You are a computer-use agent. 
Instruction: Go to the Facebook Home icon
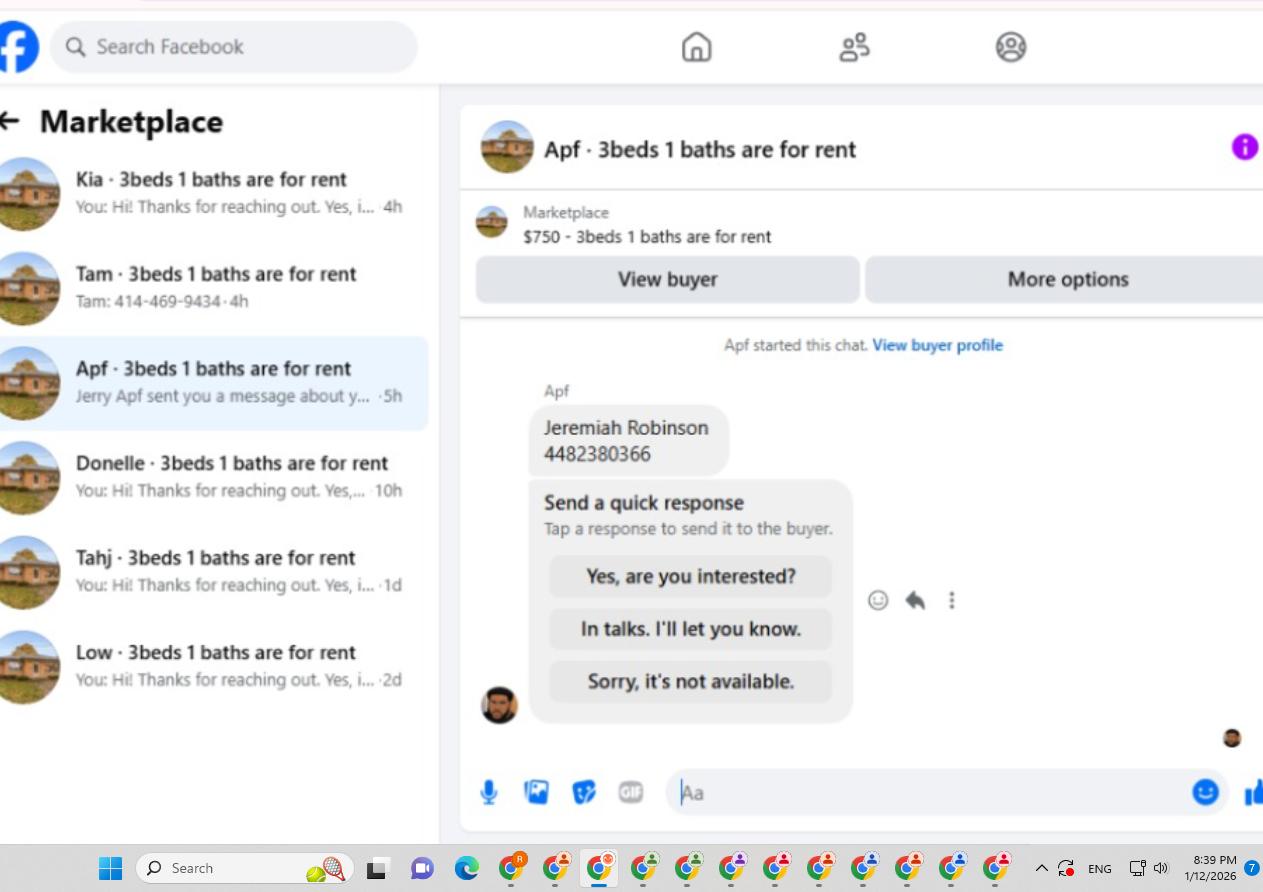(x=696, y=47)
